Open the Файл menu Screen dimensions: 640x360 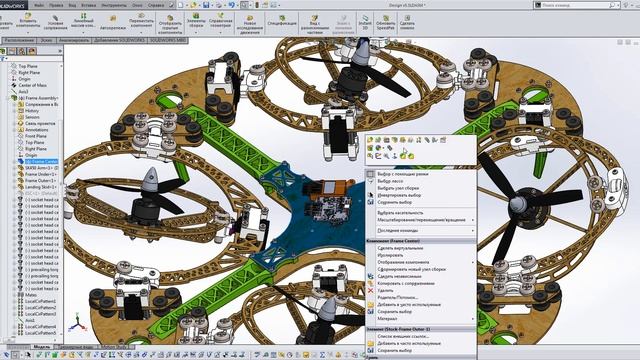point(39,5)
